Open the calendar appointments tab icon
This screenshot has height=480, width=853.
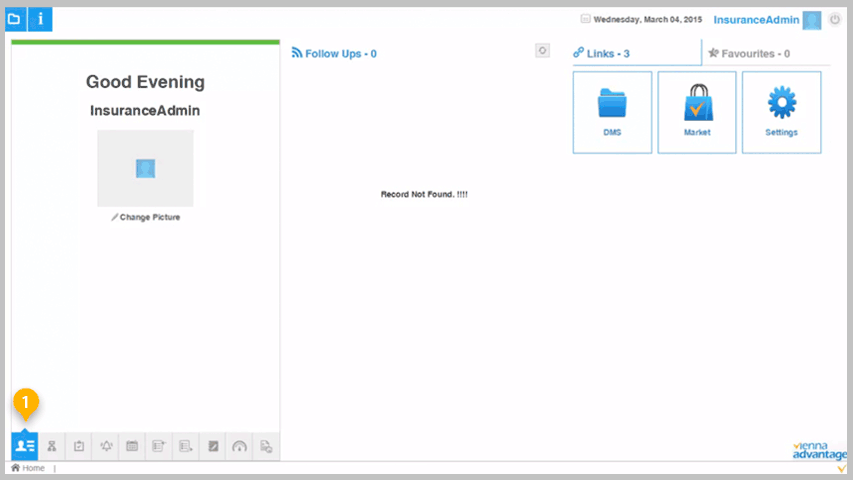(x=132, y=446)
